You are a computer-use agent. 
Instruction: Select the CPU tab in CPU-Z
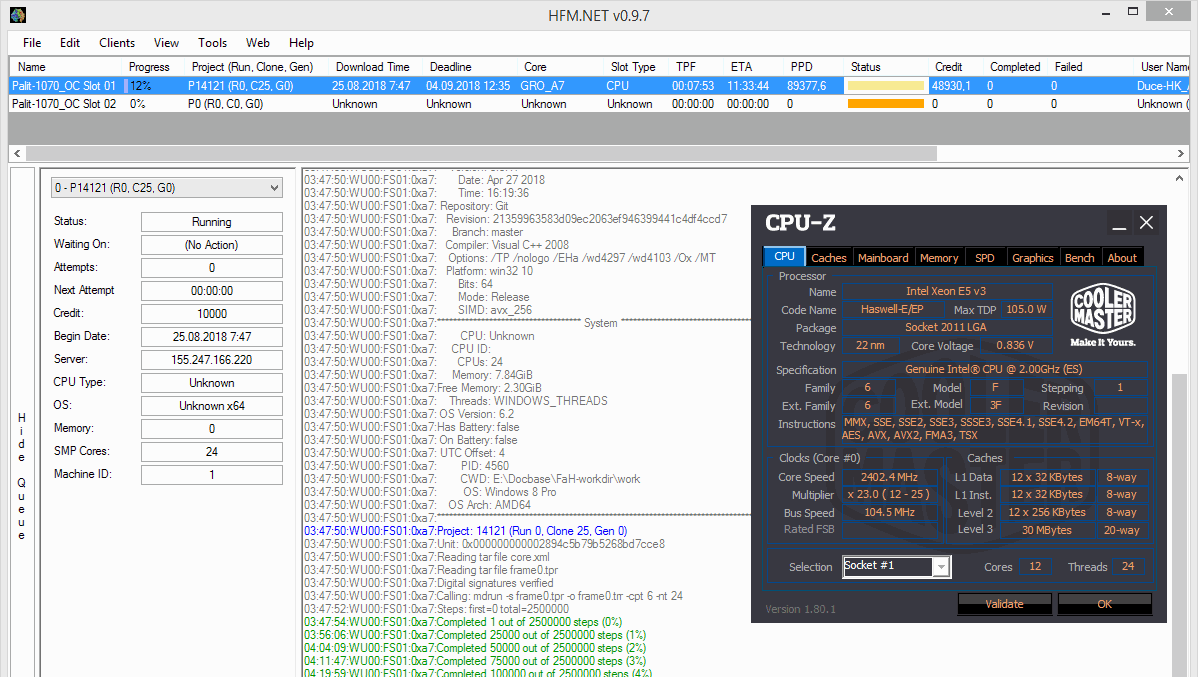pos(784,257)
